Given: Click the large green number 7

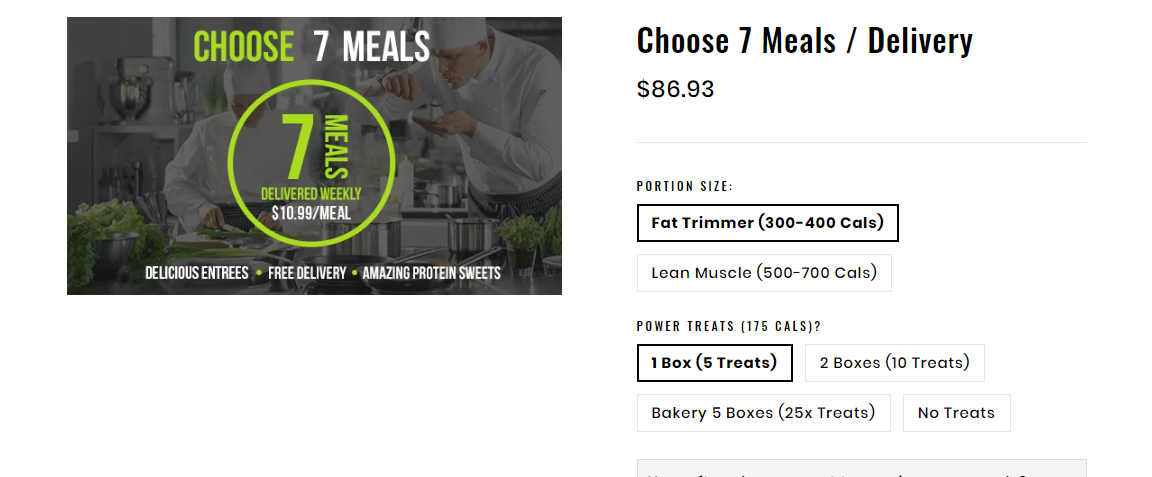Looking at the screenshot, I should click(300, 146).
